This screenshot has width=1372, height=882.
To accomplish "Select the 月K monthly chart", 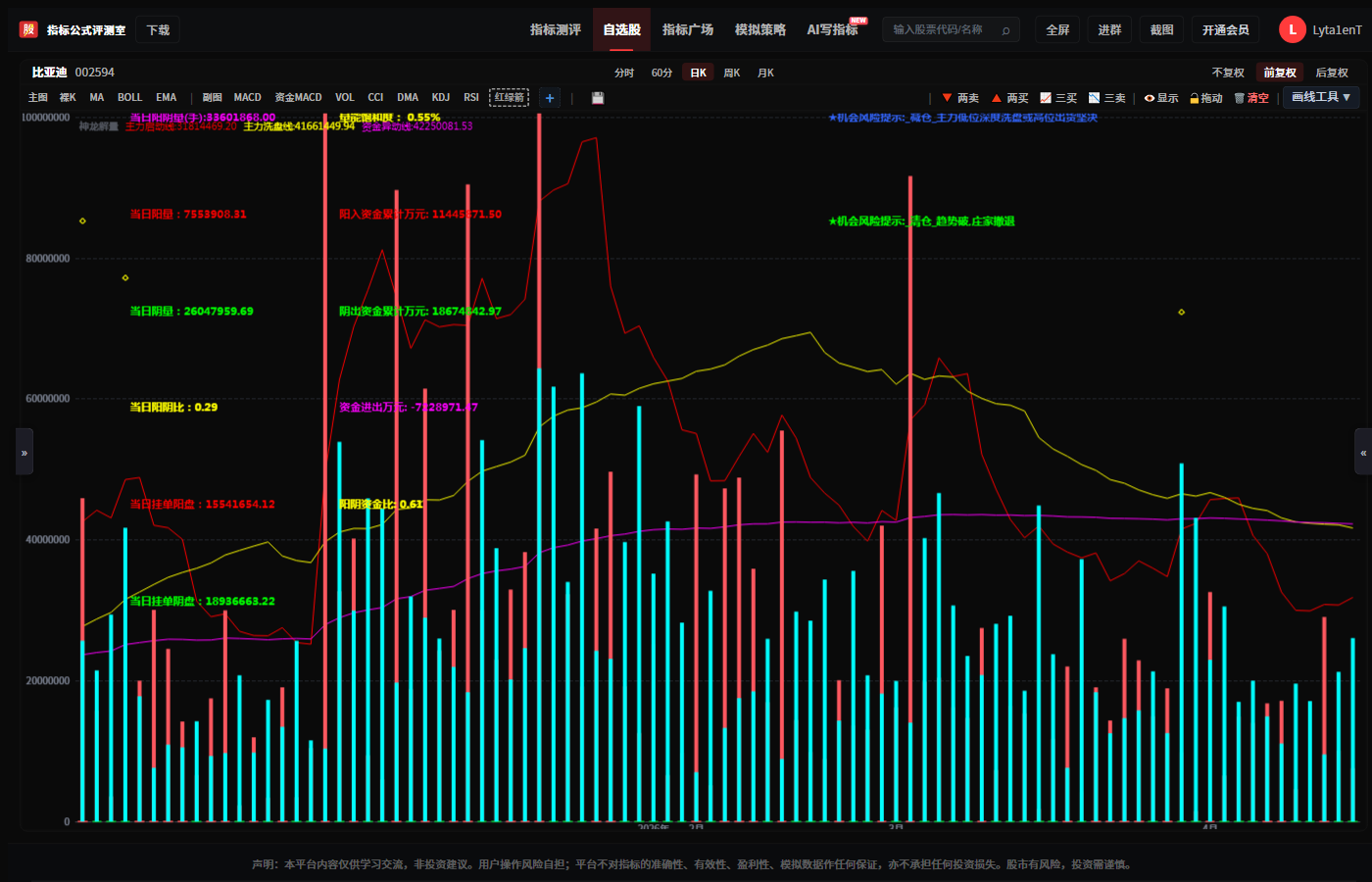I will pos(765,73).
